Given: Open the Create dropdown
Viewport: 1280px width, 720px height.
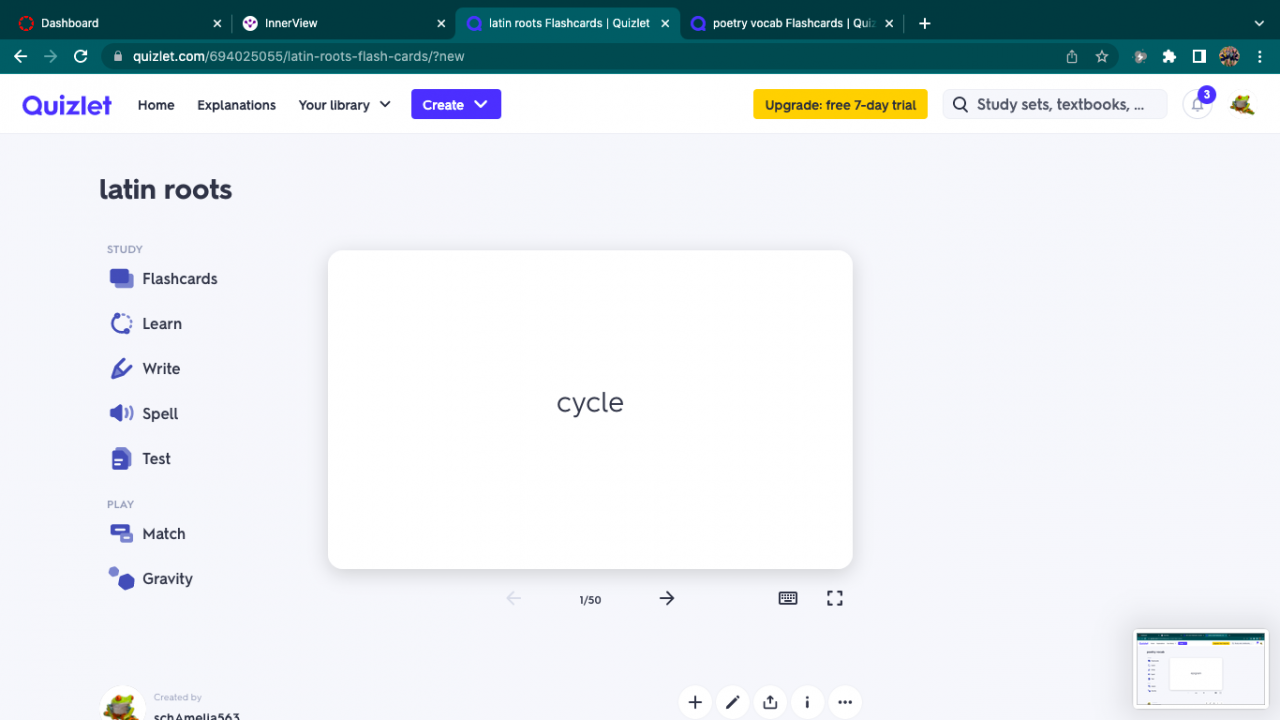Looking at the screenshot, I should point(456,104).
